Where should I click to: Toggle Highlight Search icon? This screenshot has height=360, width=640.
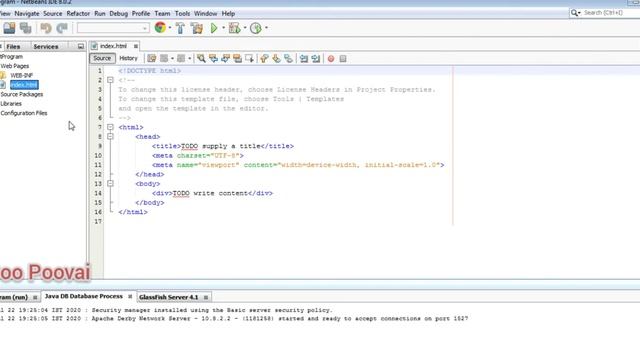pyautogui.click(x=237, y=58)
